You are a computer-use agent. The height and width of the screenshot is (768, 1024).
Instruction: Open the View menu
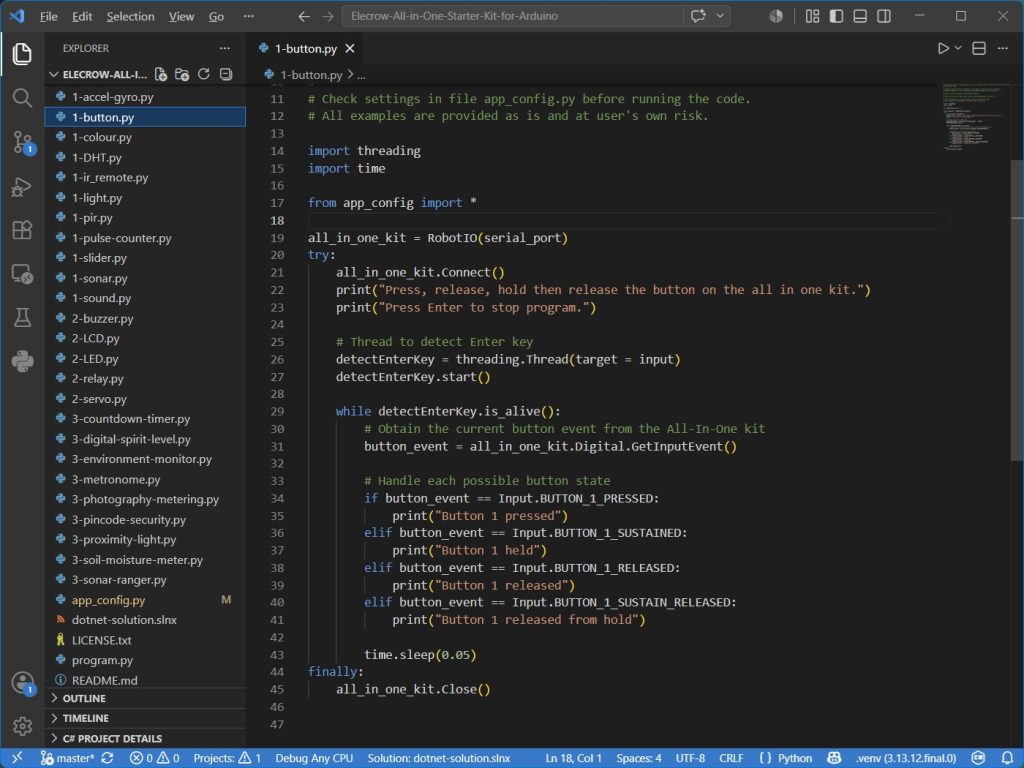tap(182, 16)
